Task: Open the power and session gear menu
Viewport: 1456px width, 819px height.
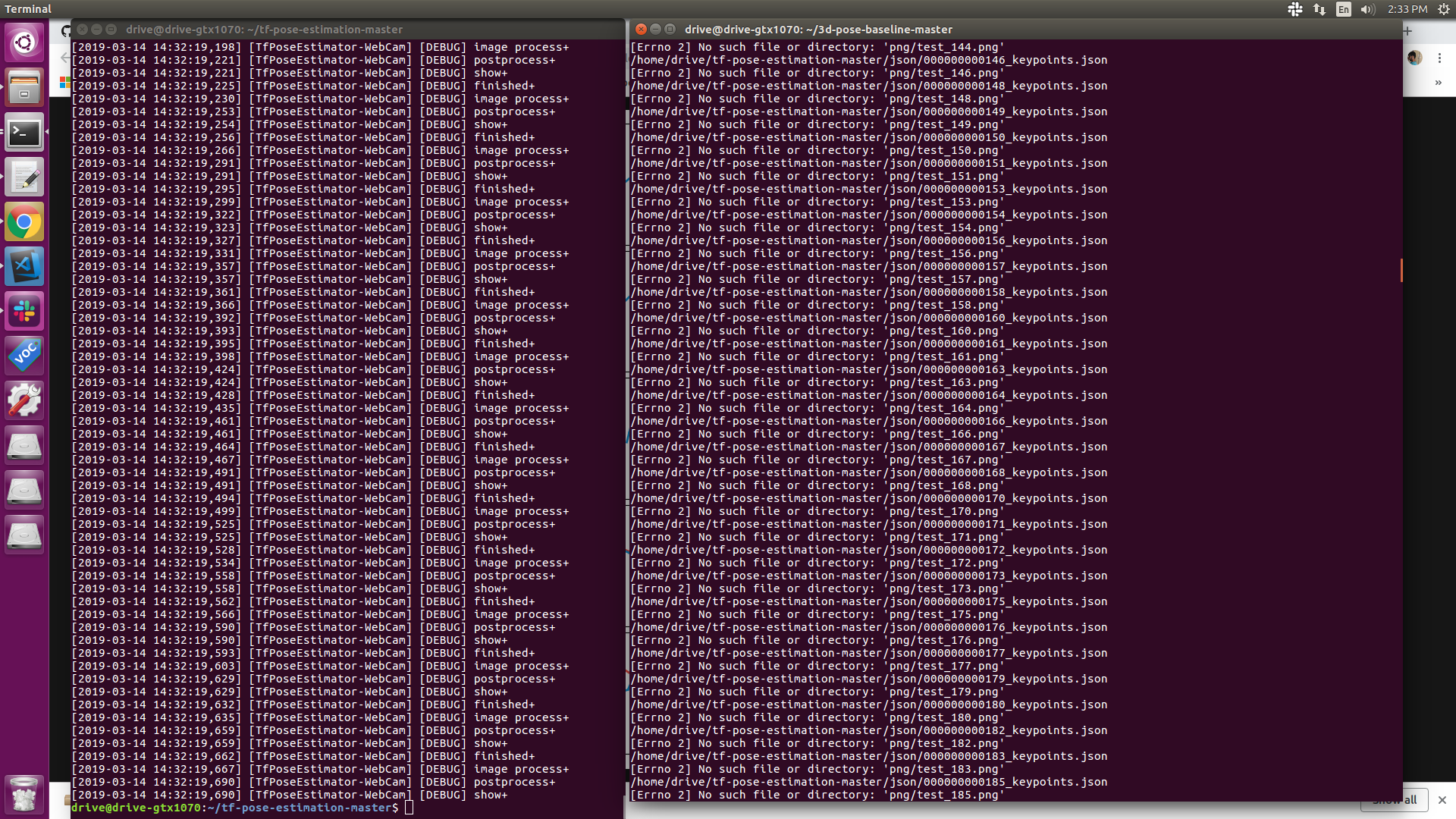Action: tap(1444, 9)
